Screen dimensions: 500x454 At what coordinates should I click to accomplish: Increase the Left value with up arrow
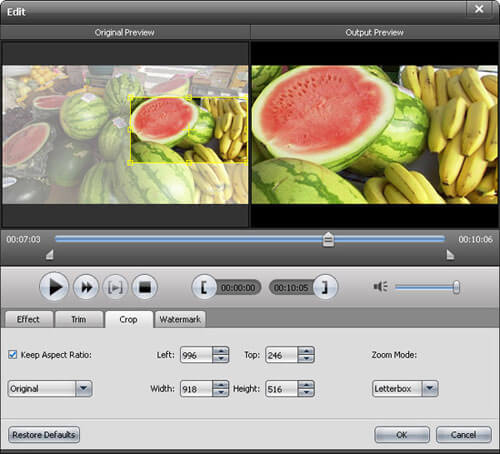(x=221, y=351)
